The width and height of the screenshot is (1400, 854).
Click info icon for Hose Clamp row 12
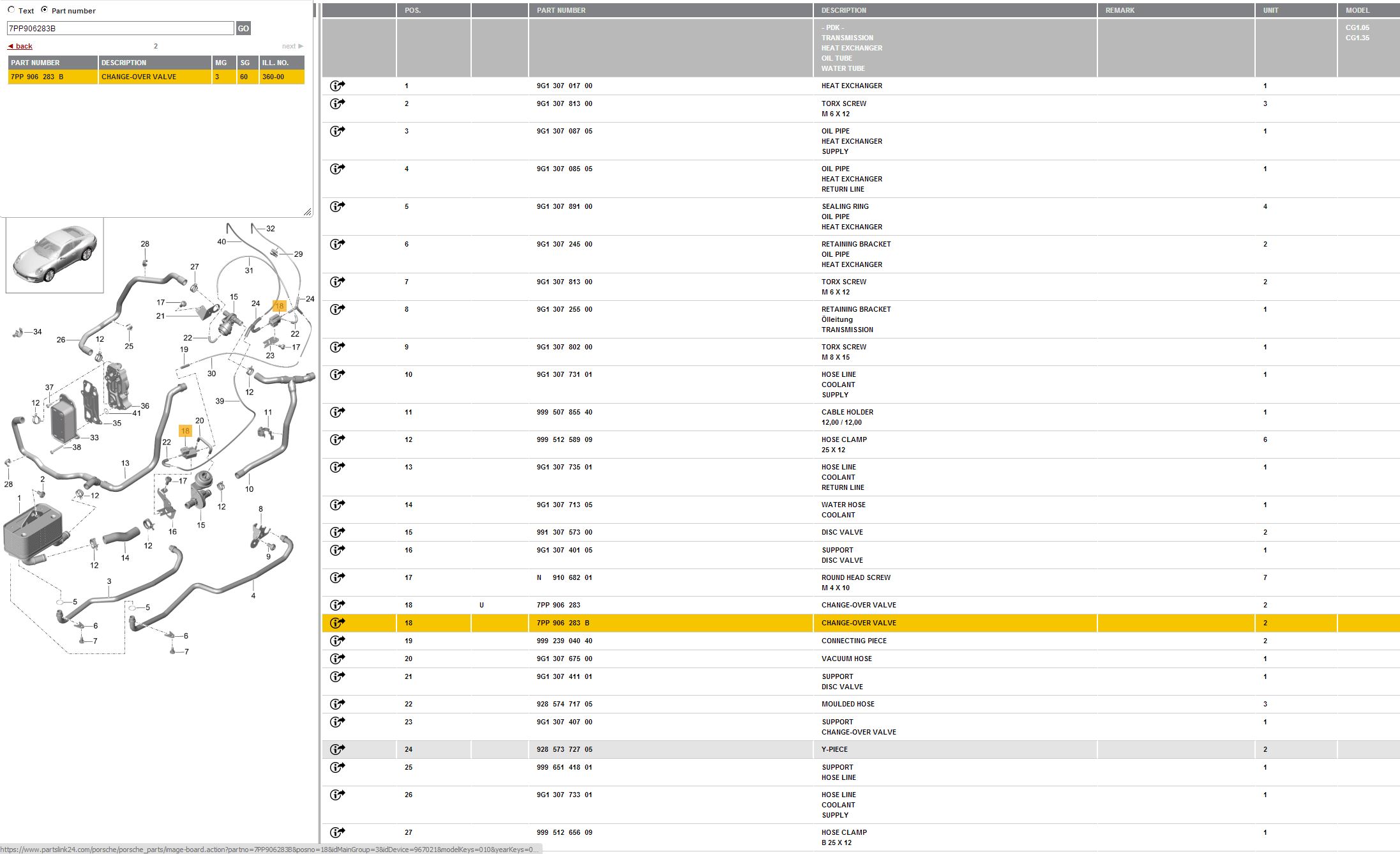[337, 439]
